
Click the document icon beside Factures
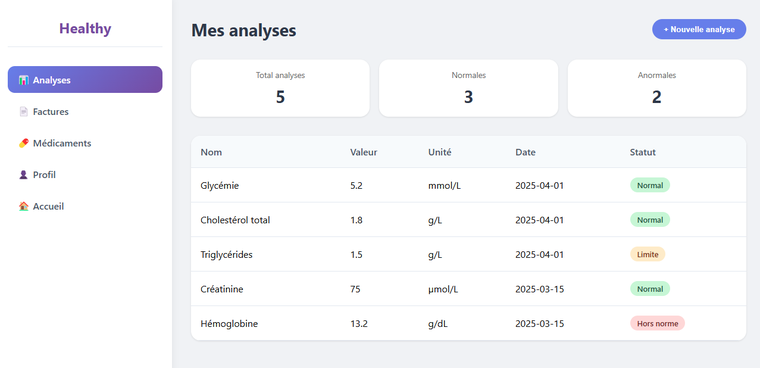click(23, 112)
